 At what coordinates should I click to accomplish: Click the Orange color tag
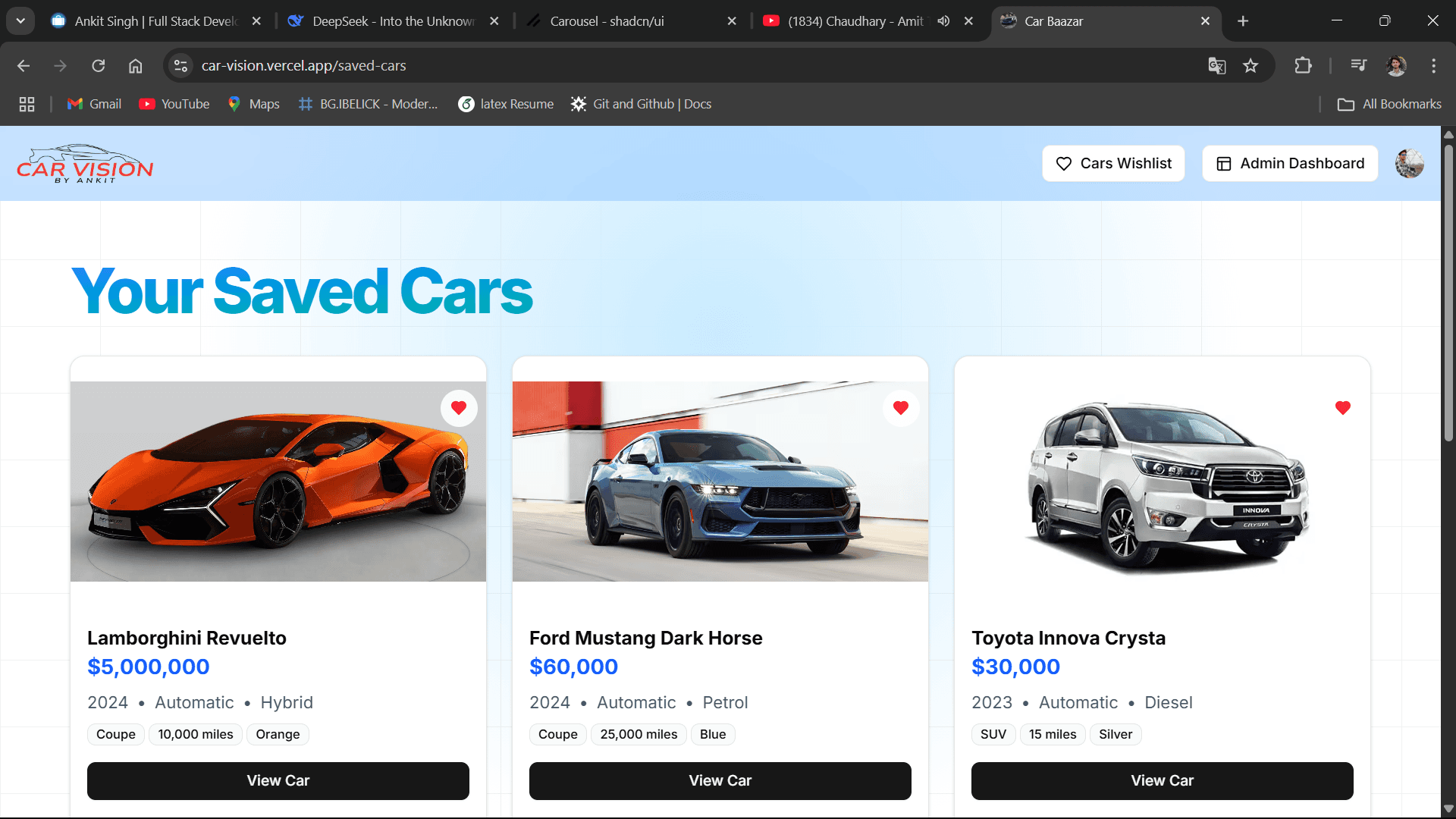tap(278, 734)
